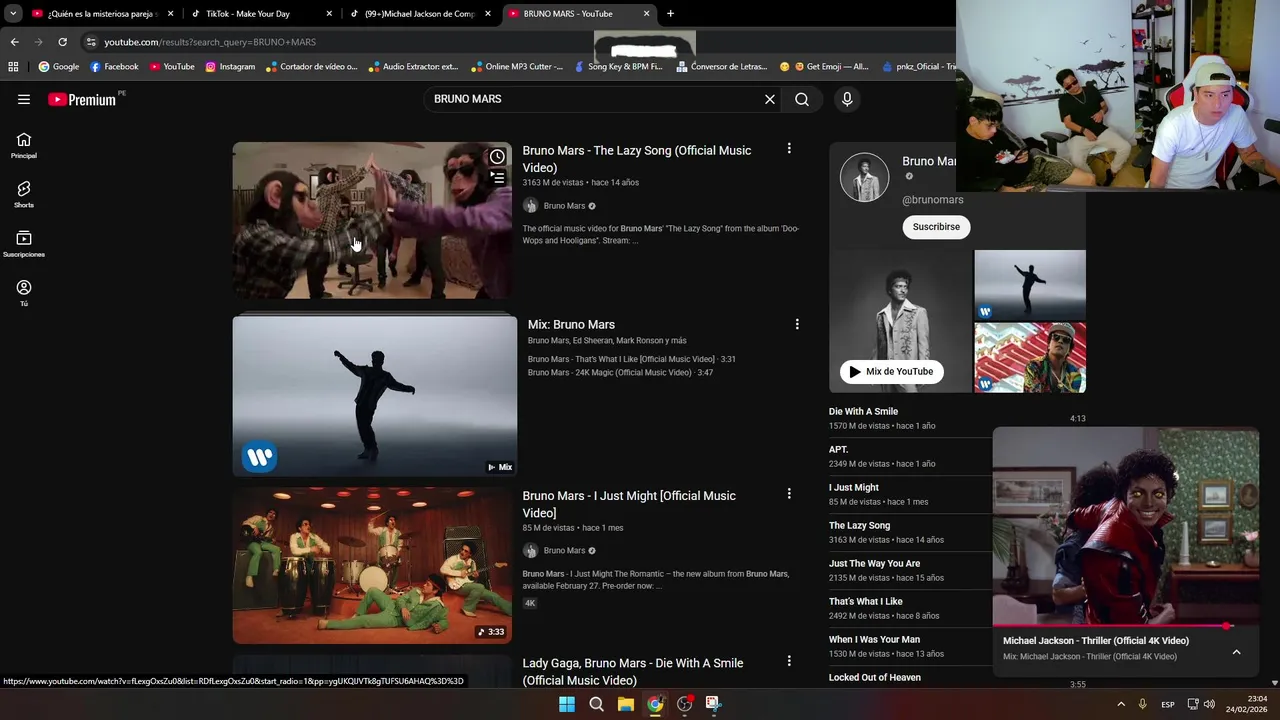Switch to the TikTok - Make Your Day tab
The height and width of the screenshot is (720, 1280).
point(260,14)
